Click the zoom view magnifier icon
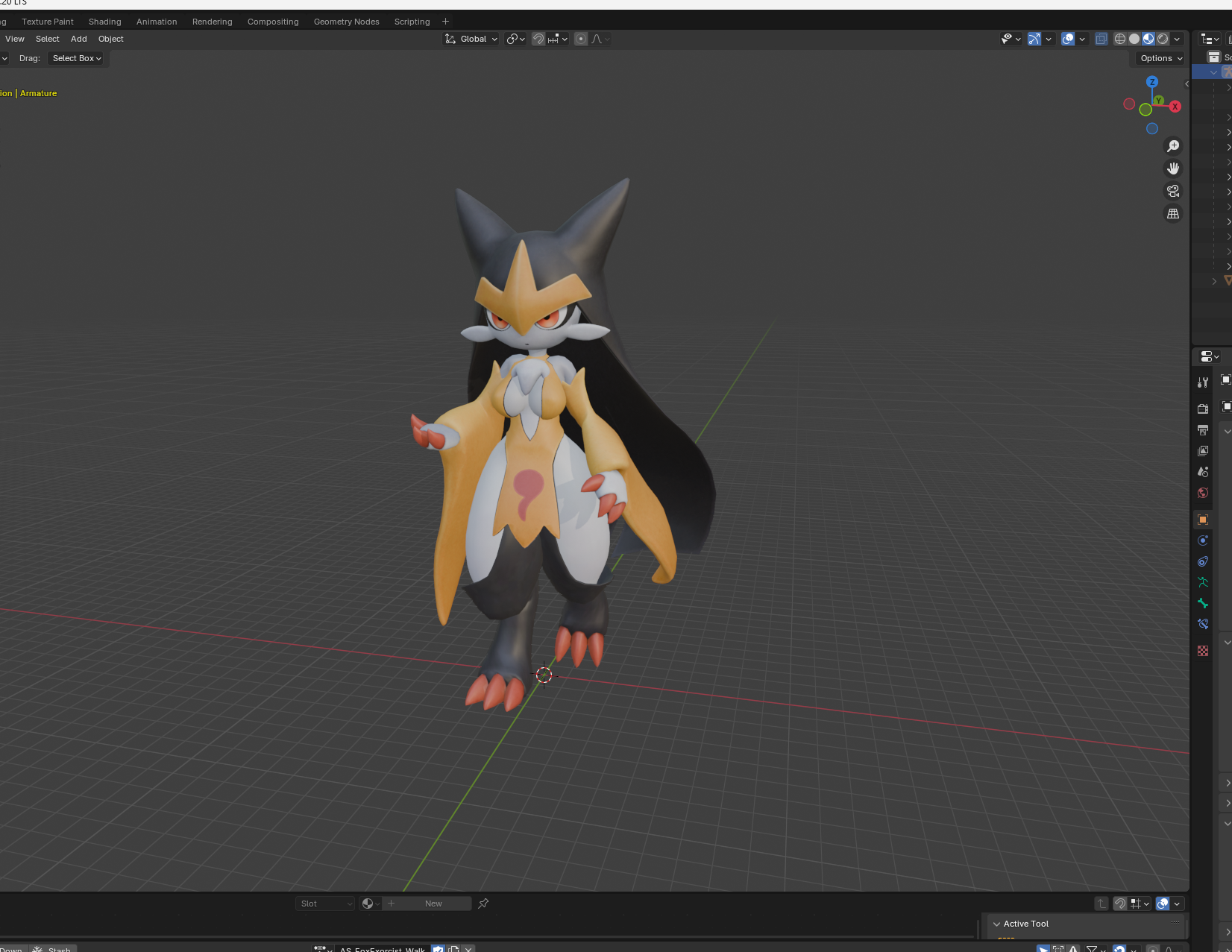 pyautogui.click(x=1173, y=146)
